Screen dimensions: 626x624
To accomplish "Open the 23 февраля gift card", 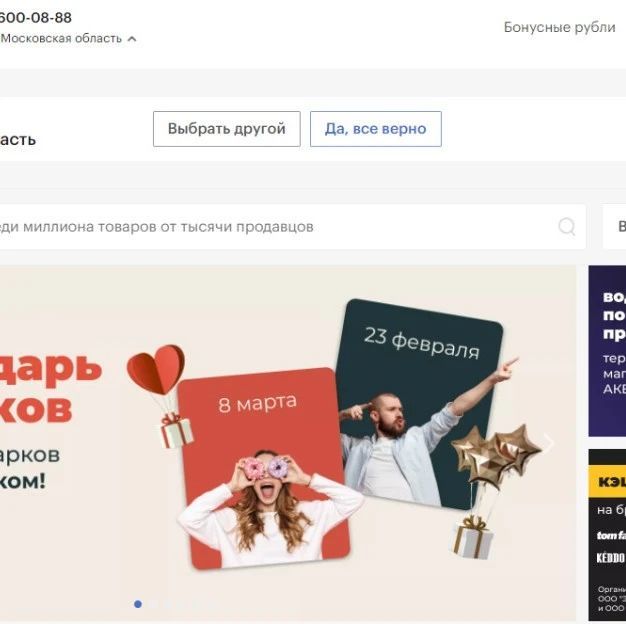I will (x=417, y=404).
